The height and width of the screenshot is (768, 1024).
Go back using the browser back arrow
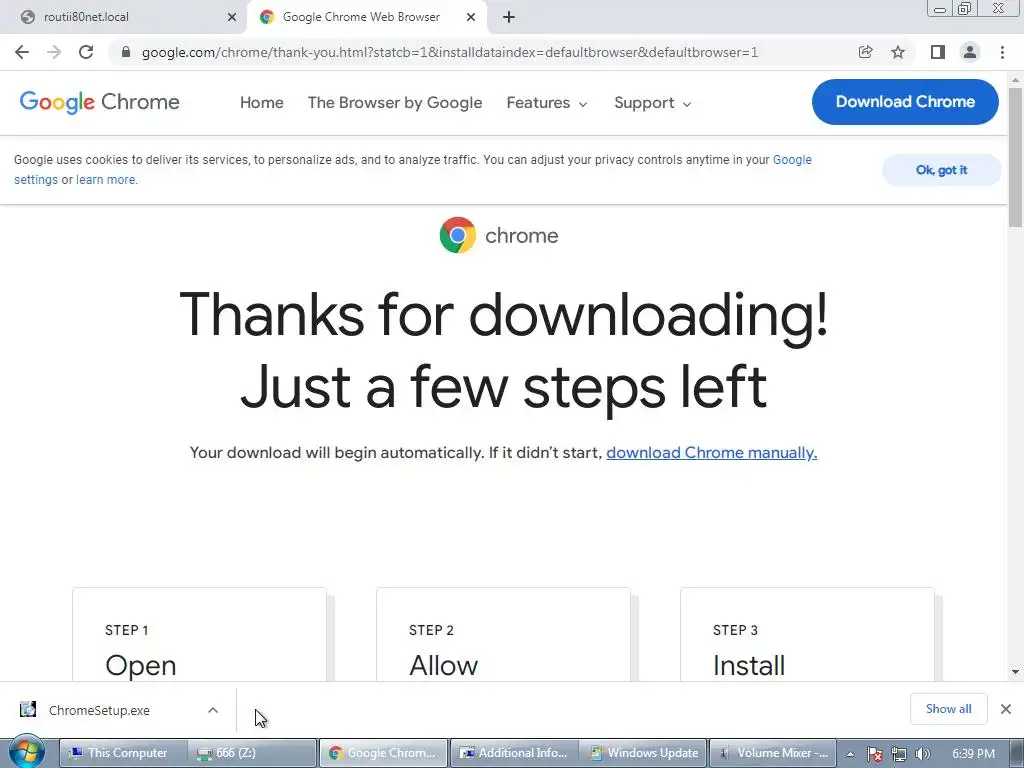coord(22,52)
